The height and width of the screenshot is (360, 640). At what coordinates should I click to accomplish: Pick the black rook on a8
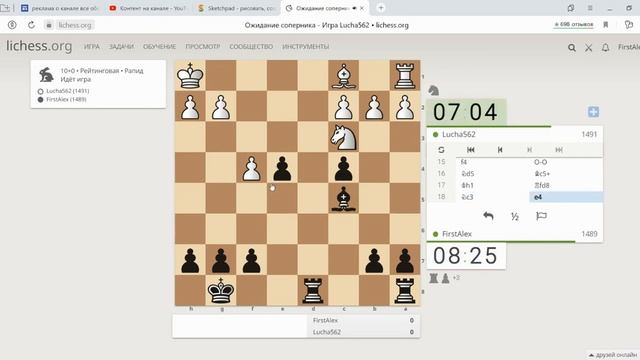click(404, 291)
